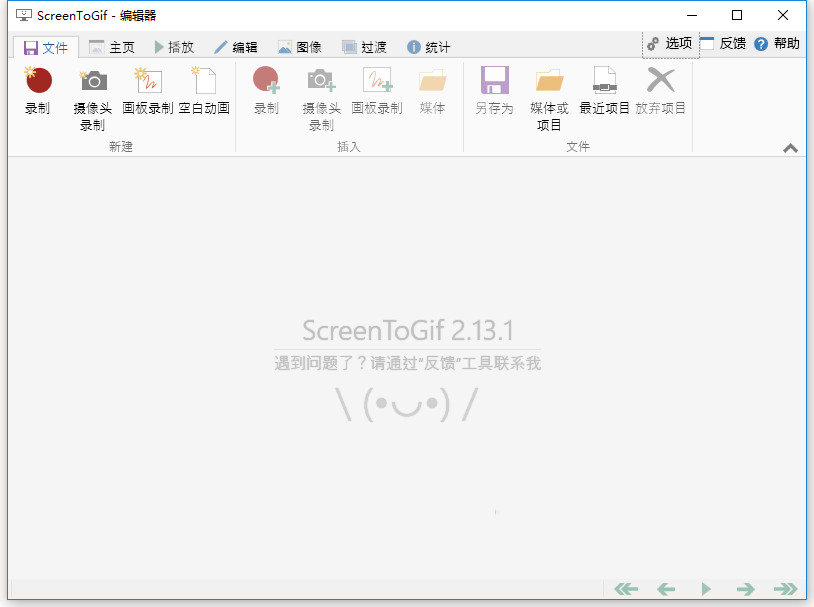Image resolution: width=814 pixels, height=607 pixels.
Task: Create a blank animation
Action: (203, 95)
